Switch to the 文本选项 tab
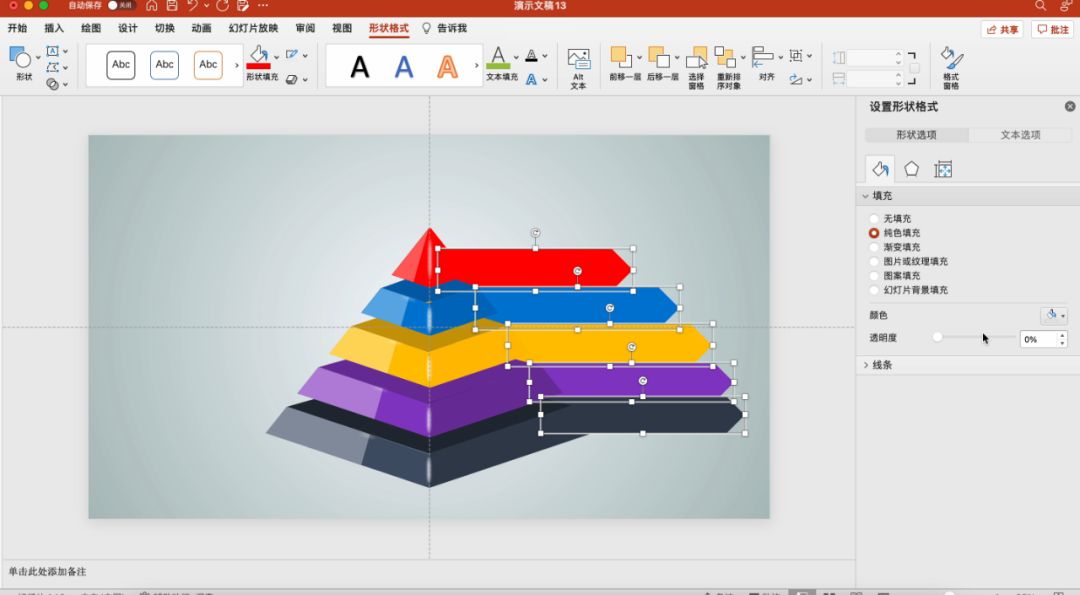Screen dimensions: 1080x595 tap(1020, 135)
